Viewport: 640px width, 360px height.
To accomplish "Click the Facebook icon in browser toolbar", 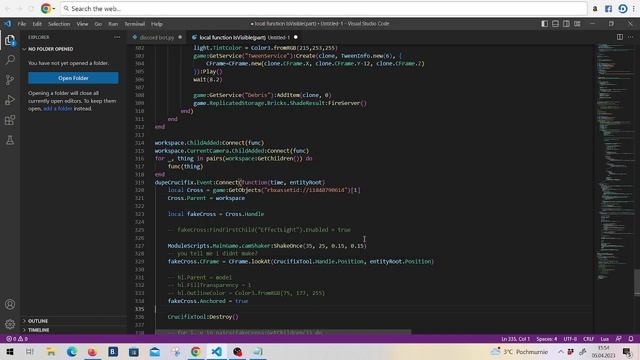I will point(609,9).
